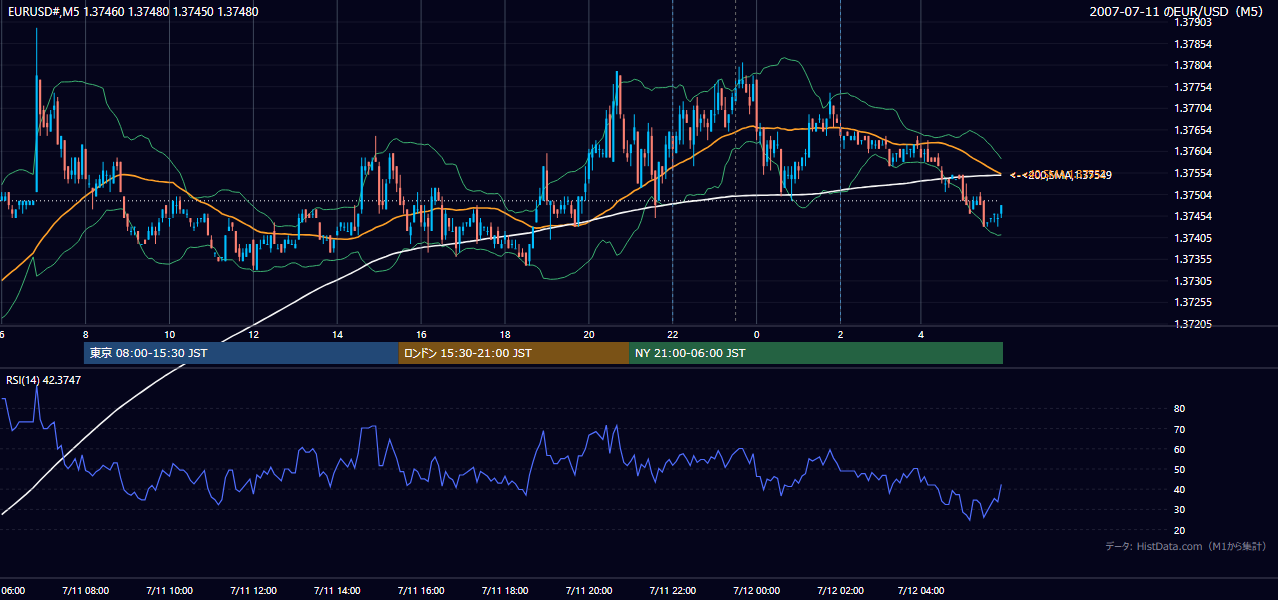The height and width of the screenshot is (600, 1278).
Task: Click bottom time label 7/12 02:00
Action: click(x=840, y=591)
